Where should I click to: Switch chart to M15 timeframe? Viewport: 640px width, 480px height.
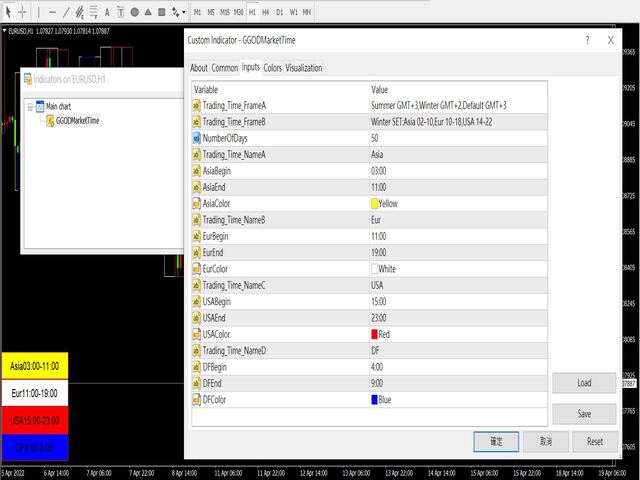point(224,12)
